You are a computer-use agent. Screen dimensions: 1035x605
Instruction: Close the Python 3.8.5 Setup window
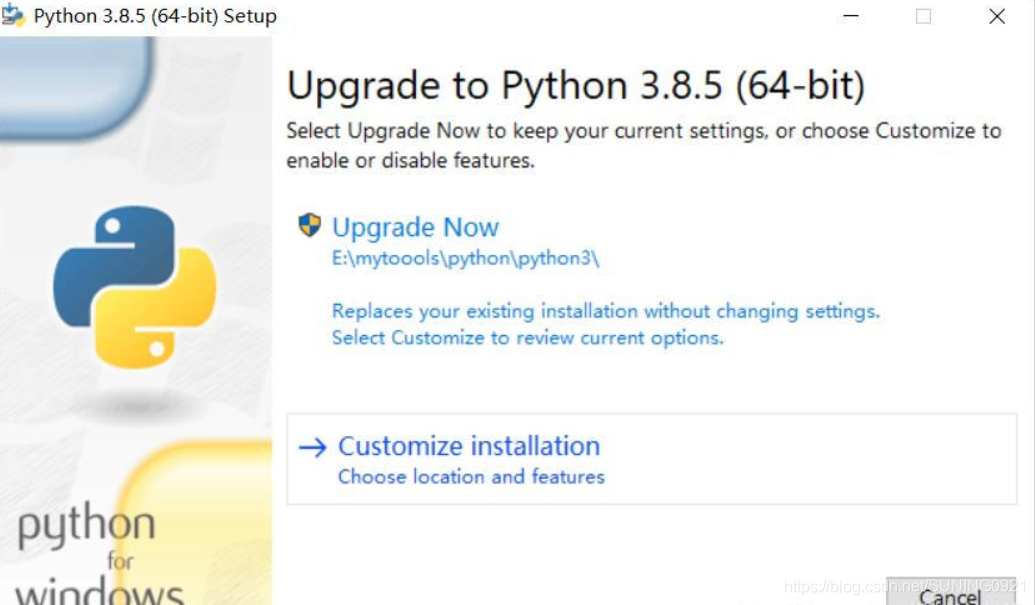click(x=997, y=16)
